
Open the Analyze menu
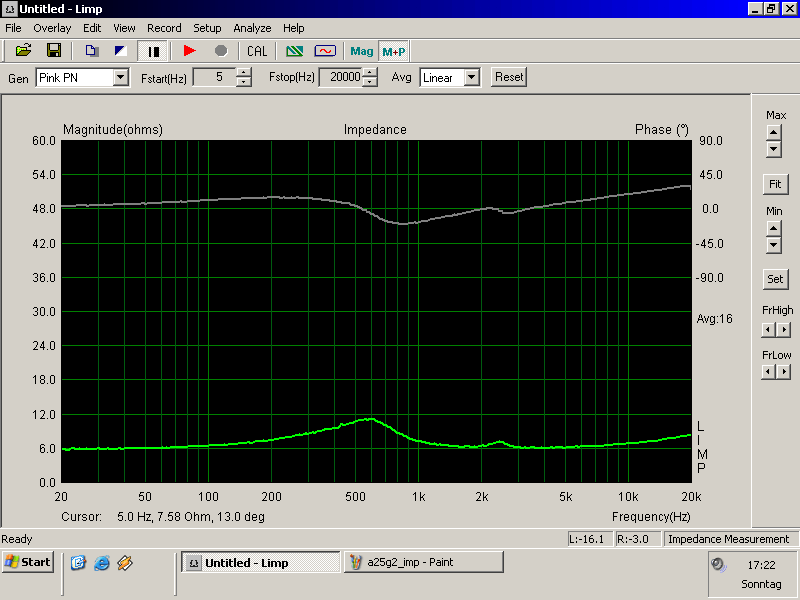click(252, 28)
